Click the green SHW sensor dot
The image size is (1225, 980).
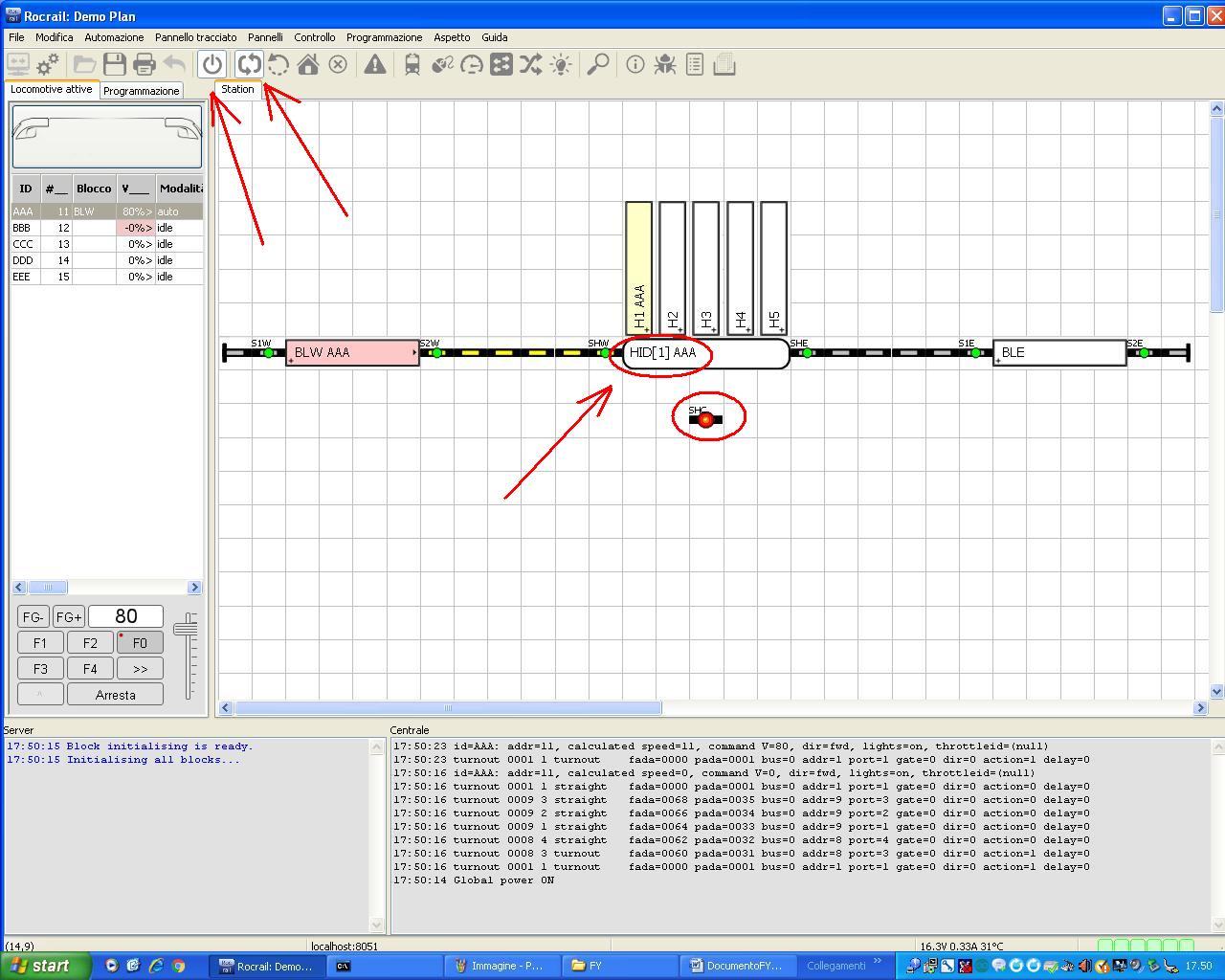point(605,353)
